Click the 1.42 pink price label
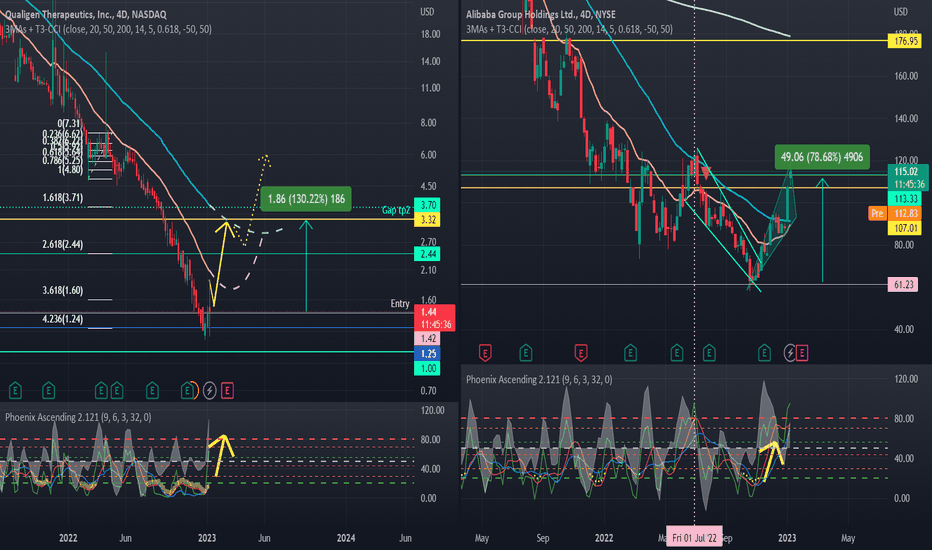 pos(427,338)
